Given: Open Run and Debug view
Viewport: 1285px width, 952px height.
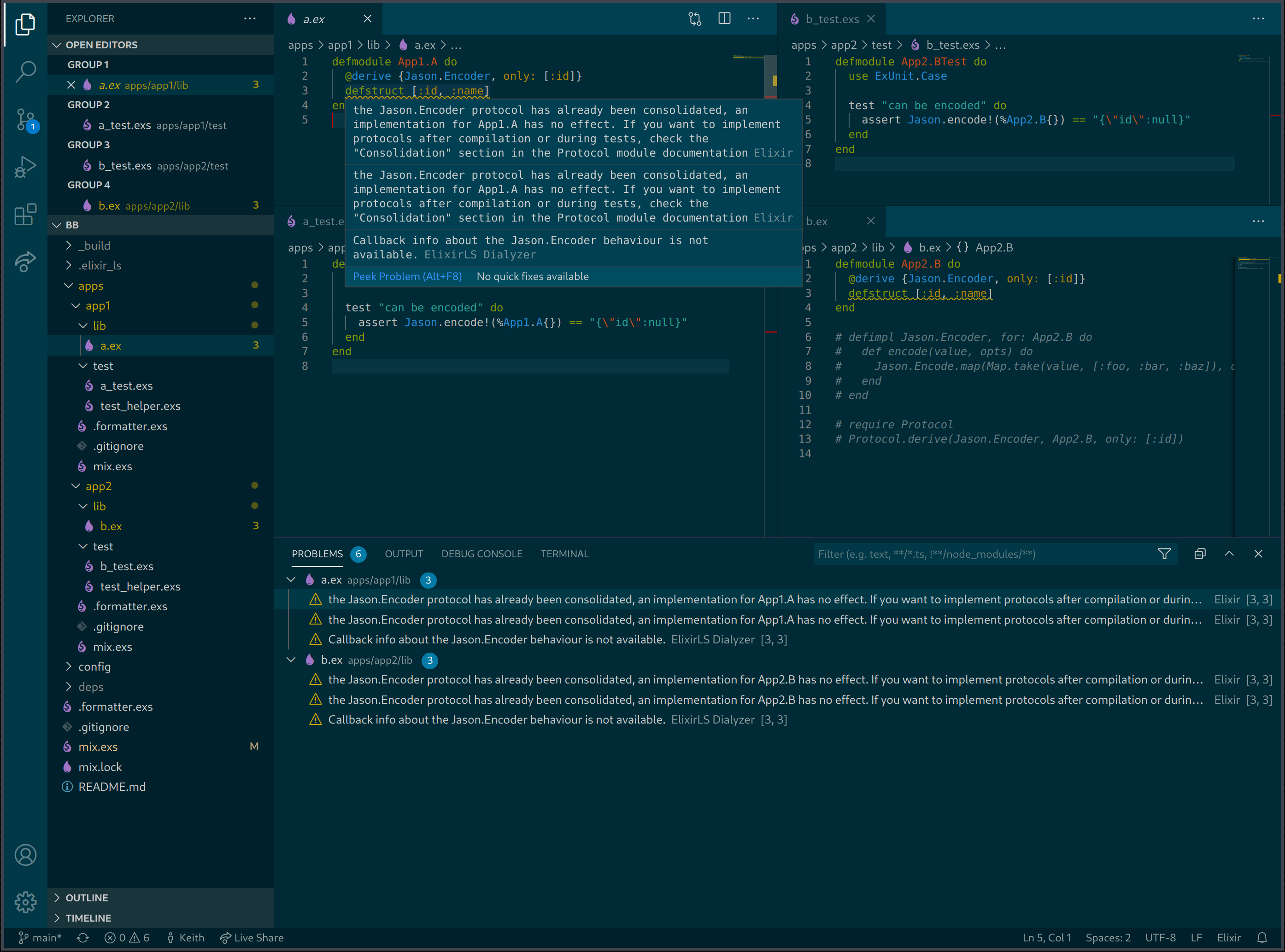Looking at the screenshot, I should pyautogui.click(x=25, y=167).
